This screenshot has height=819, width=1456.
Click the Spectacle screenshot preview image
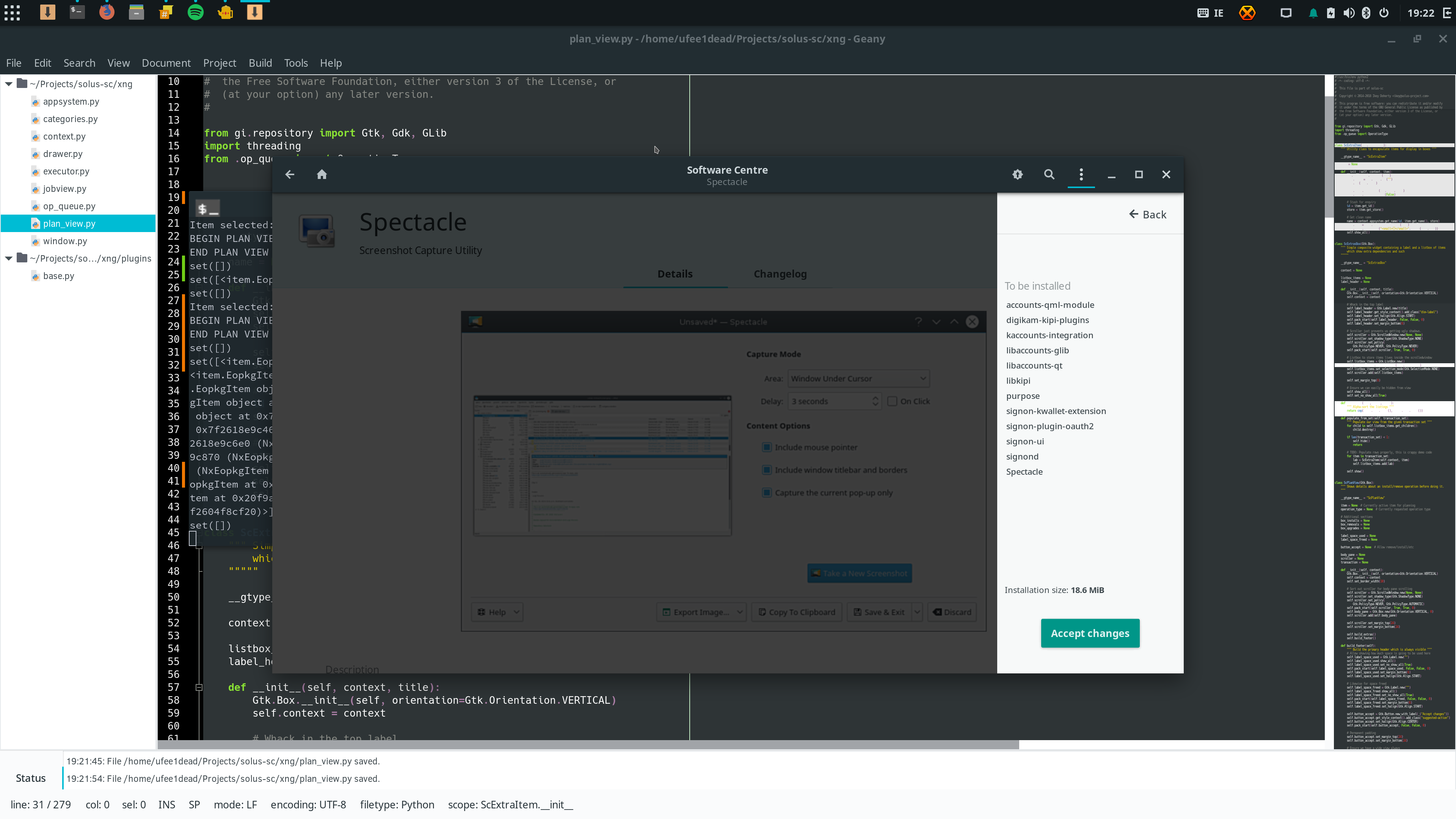[x=723, y=471]
